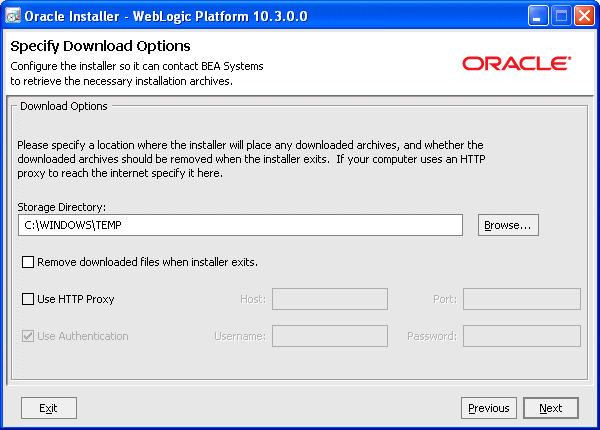
Task: Open the Browse... directory dialog
Action: (x=508, y=225)
